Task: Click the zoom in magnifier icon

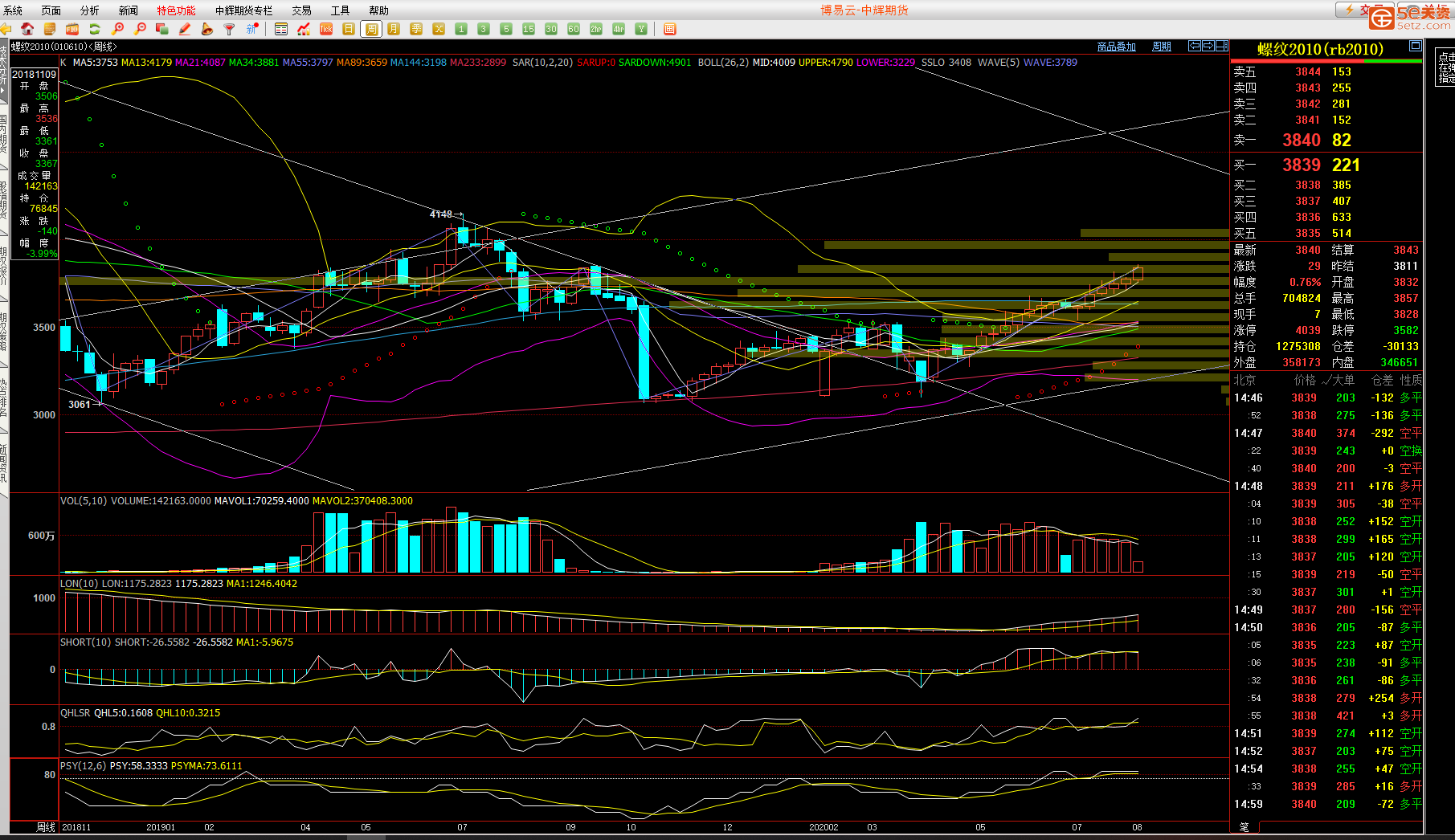Action: click(x=118, y=29)
